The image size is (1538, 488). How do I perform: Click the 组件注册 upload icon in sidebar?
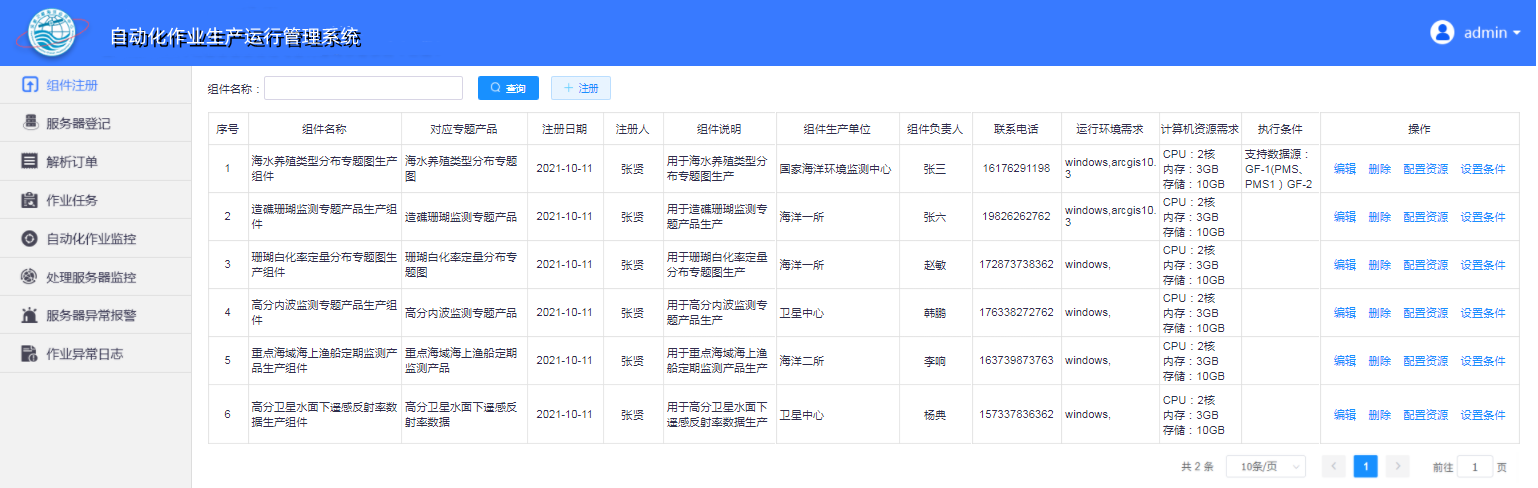[x=30, y=85]
